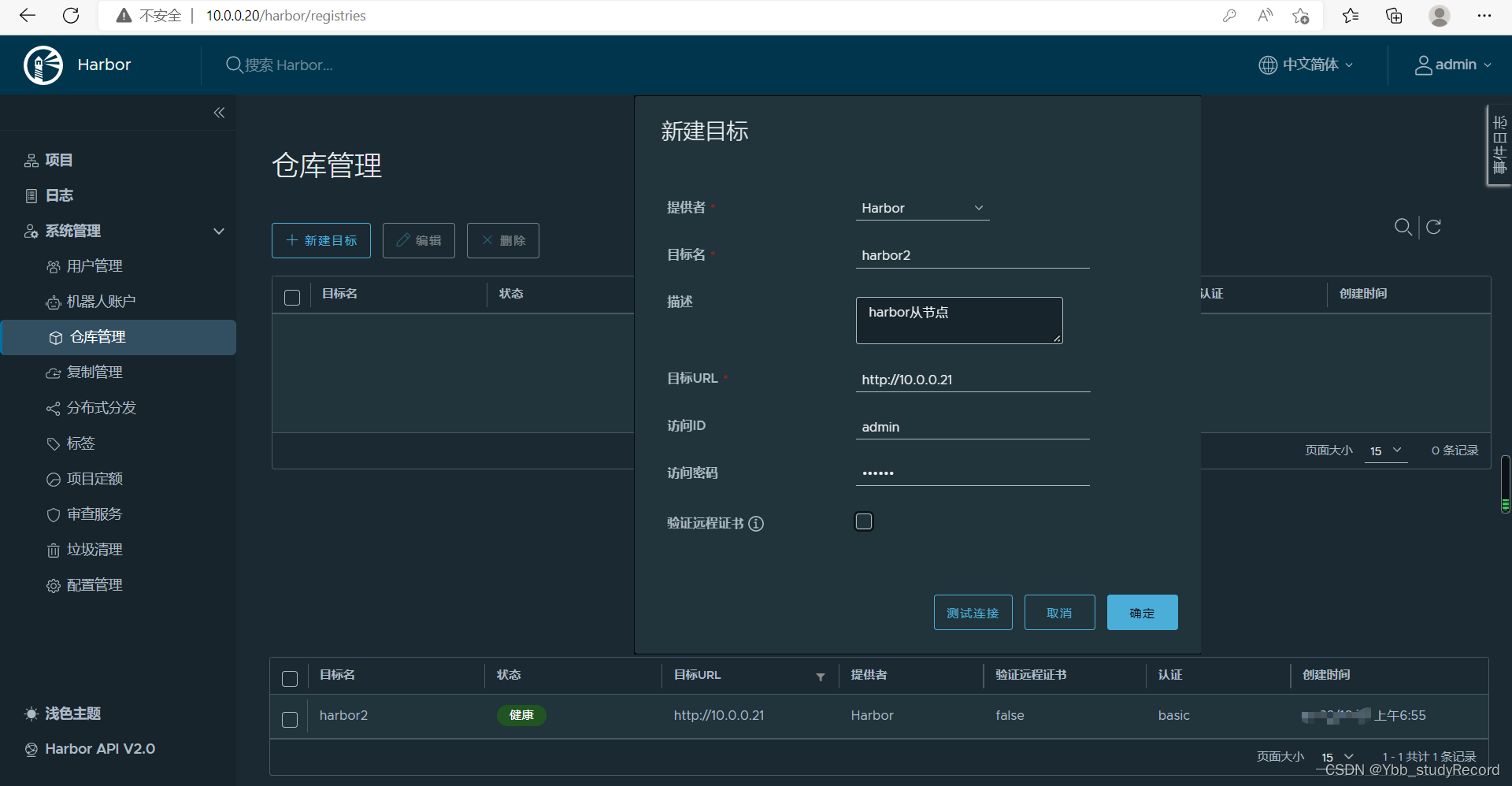Click the admin user icon
Viewport: 1512px width, 786px height.
pos(1423,65)
